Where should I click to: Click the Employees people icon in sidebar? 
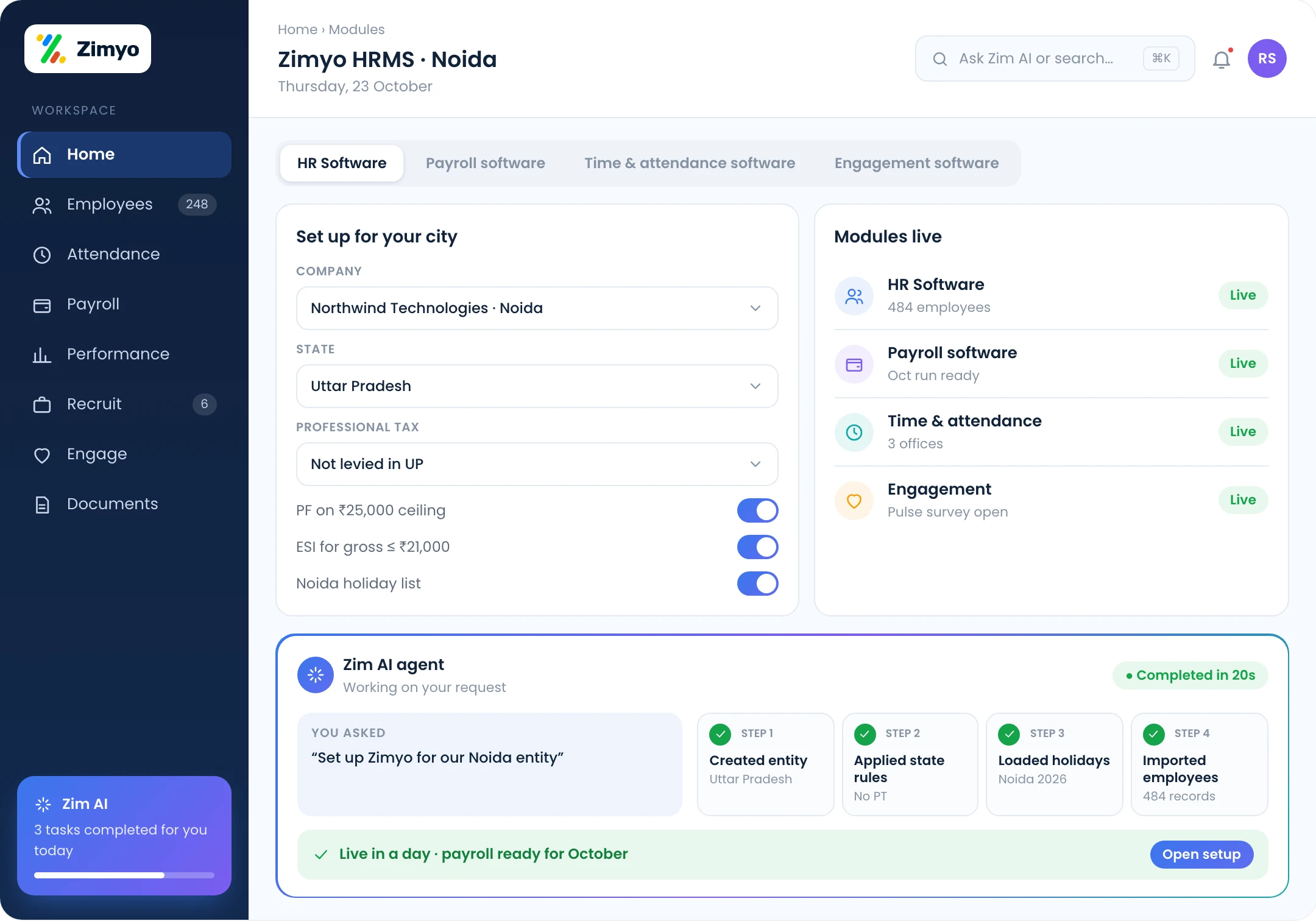pos(42,205)
